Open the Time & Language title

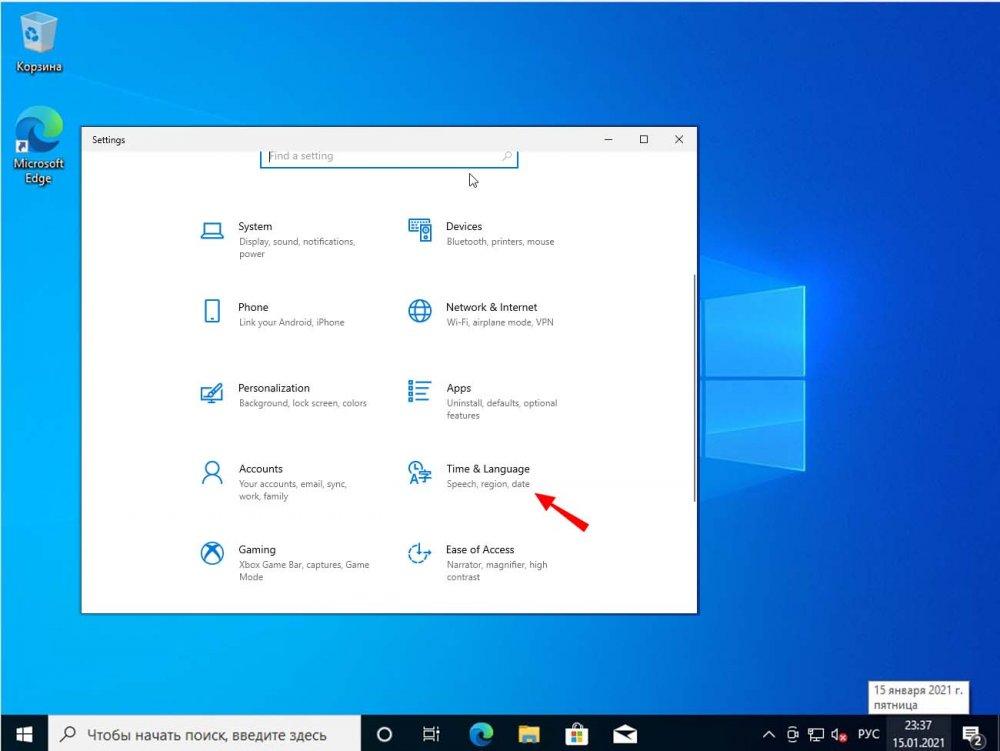(x=488, y=469)
